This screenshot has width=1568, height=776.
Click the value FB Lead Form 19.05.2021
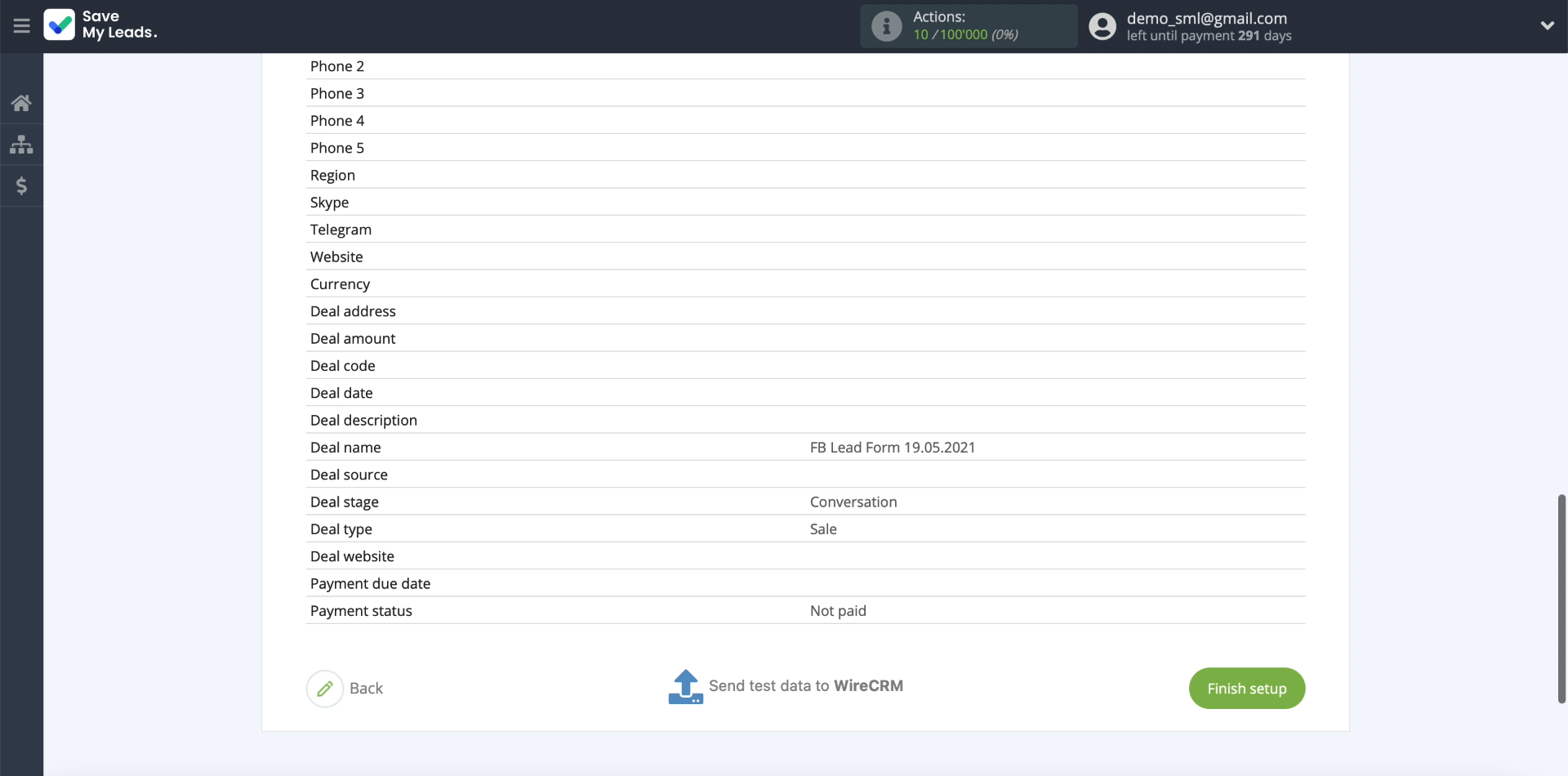[x=893, y=448]
